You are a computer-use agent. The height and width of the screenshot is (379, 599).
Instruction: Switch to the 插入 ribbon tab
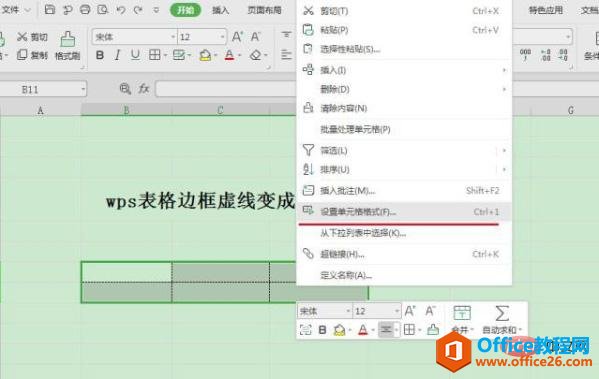(220, 10)
